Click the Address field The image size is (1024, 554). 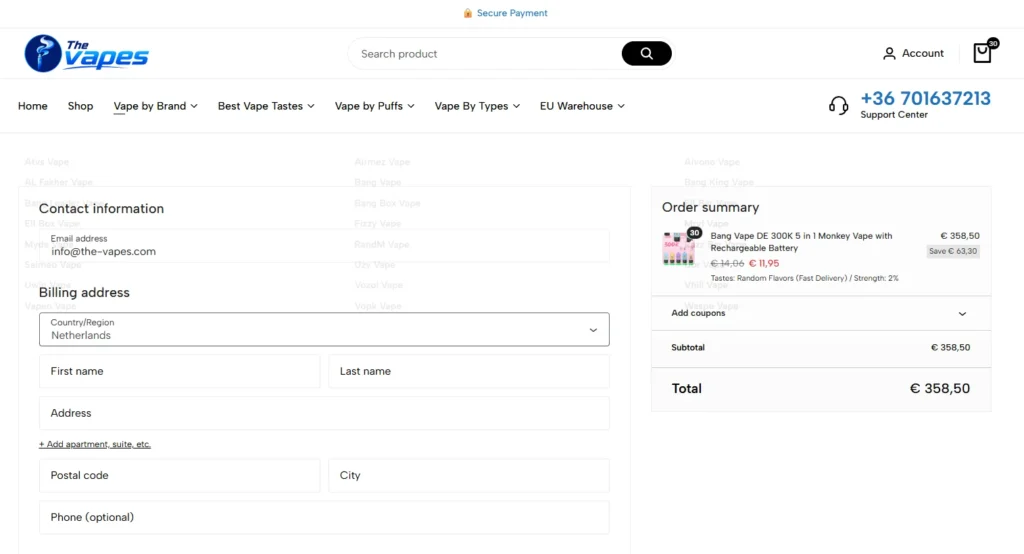point(324,413)
